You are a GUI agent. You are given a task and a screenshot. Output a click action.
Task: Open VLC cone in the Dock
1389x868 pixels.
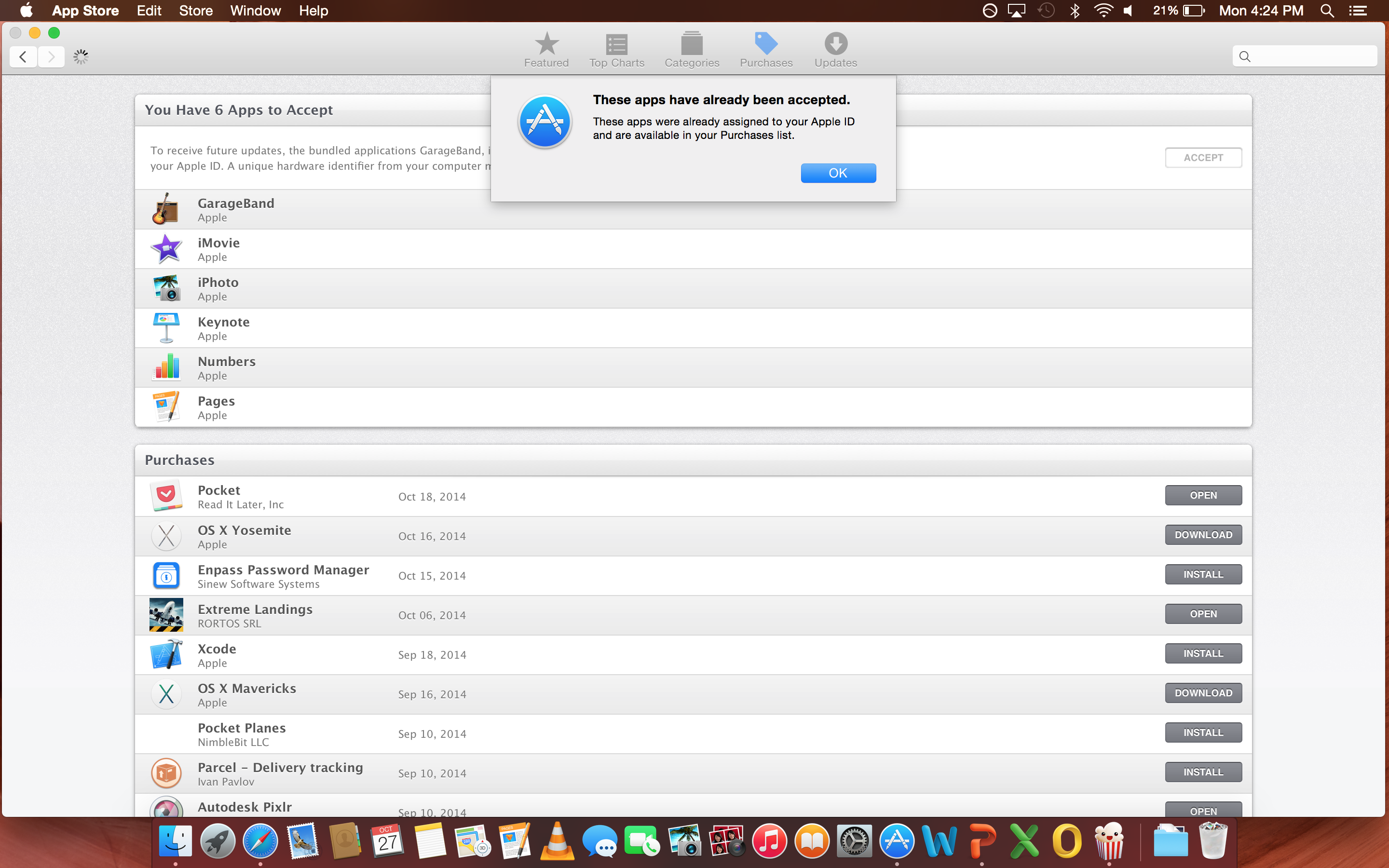pos(557,841)
